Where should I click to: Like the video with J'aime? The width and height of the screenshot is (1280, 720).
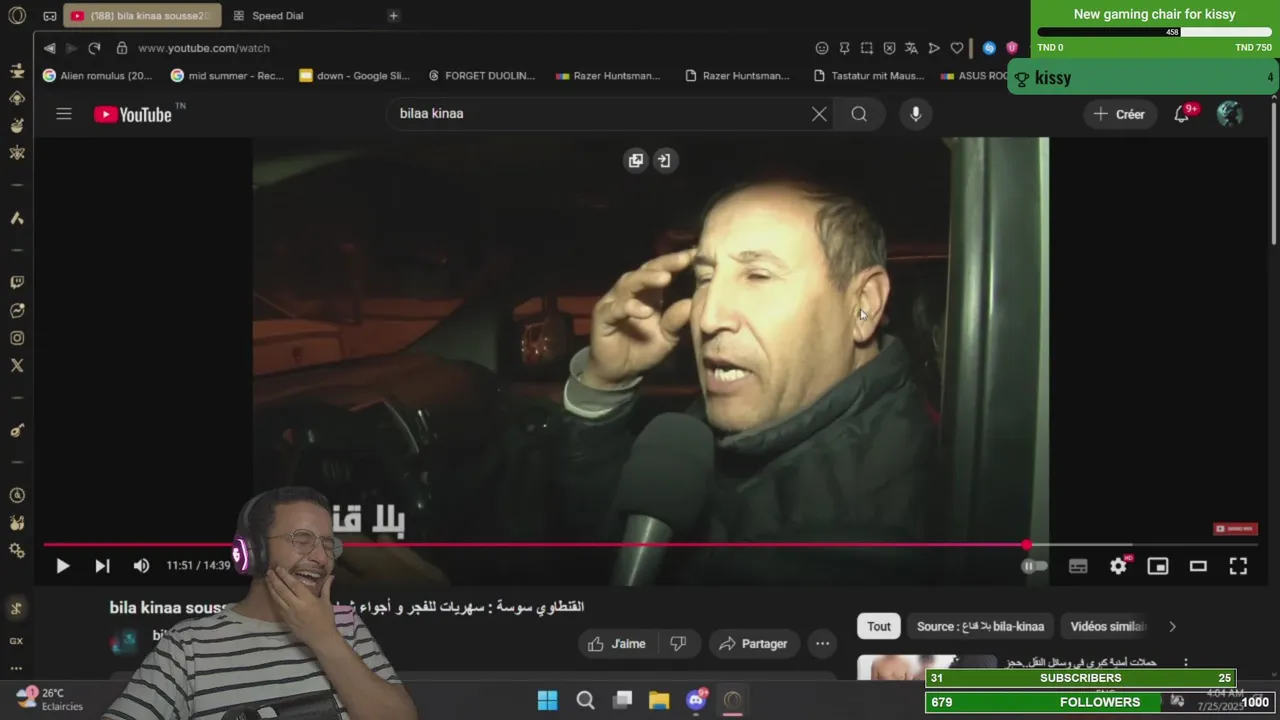pyautogui.click(x=617, y=644)
